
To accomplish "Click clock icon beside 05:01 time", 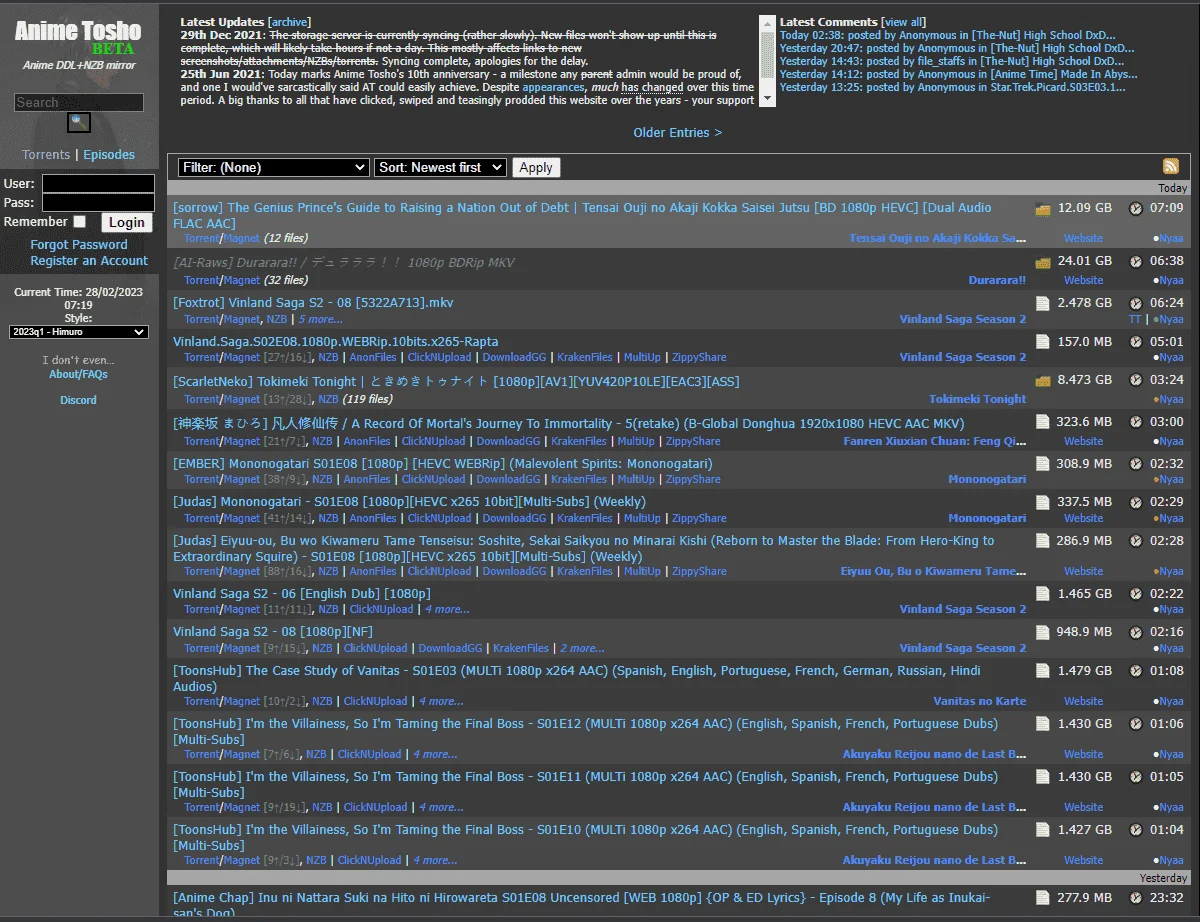I will (x=1135, y=342).
